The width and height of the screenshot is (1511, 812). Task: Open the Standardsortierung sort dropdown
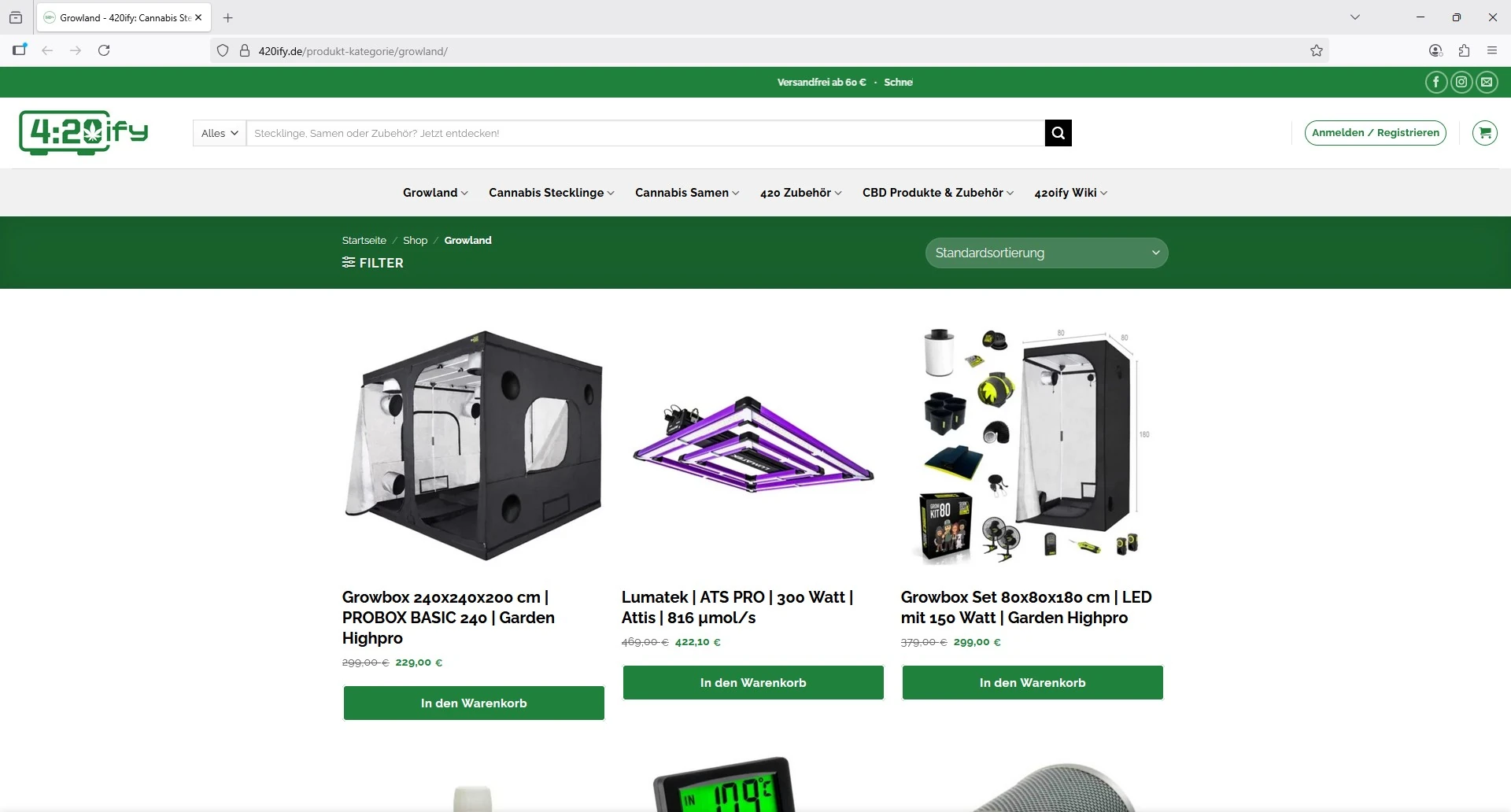point(1046,253)
